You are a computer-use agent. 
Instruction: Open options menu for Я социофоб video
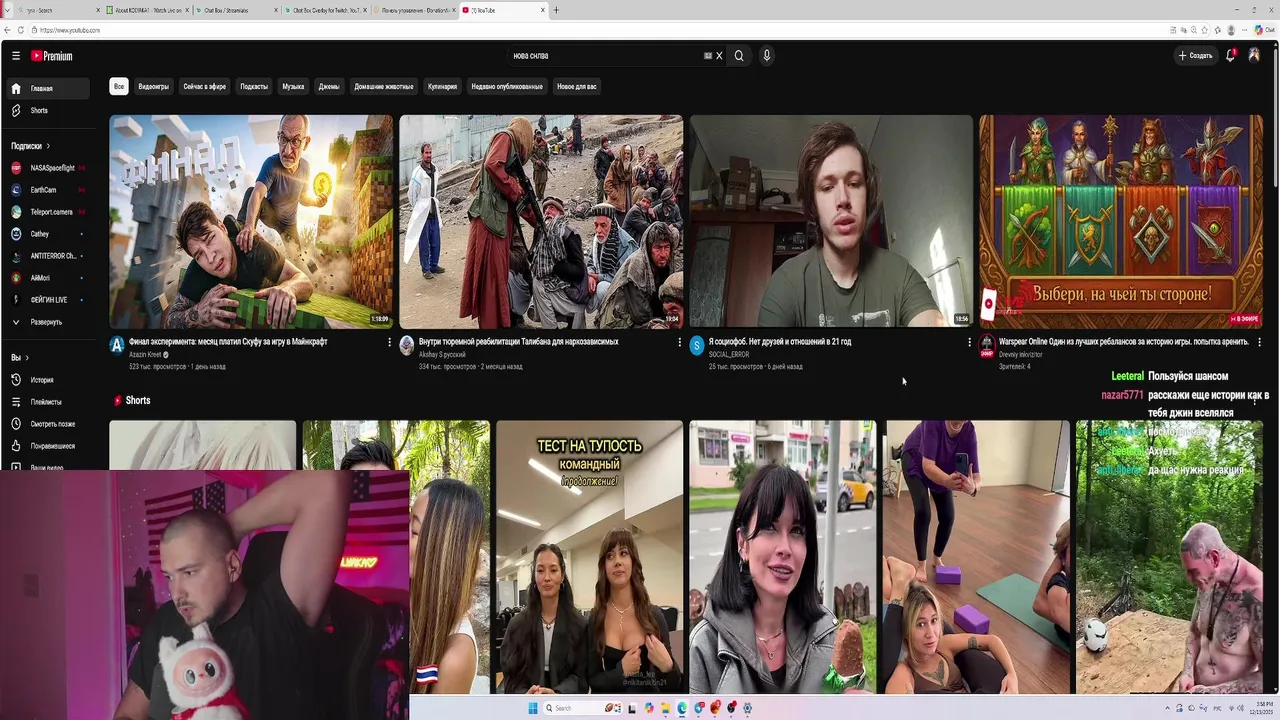[x=969, y=342]
